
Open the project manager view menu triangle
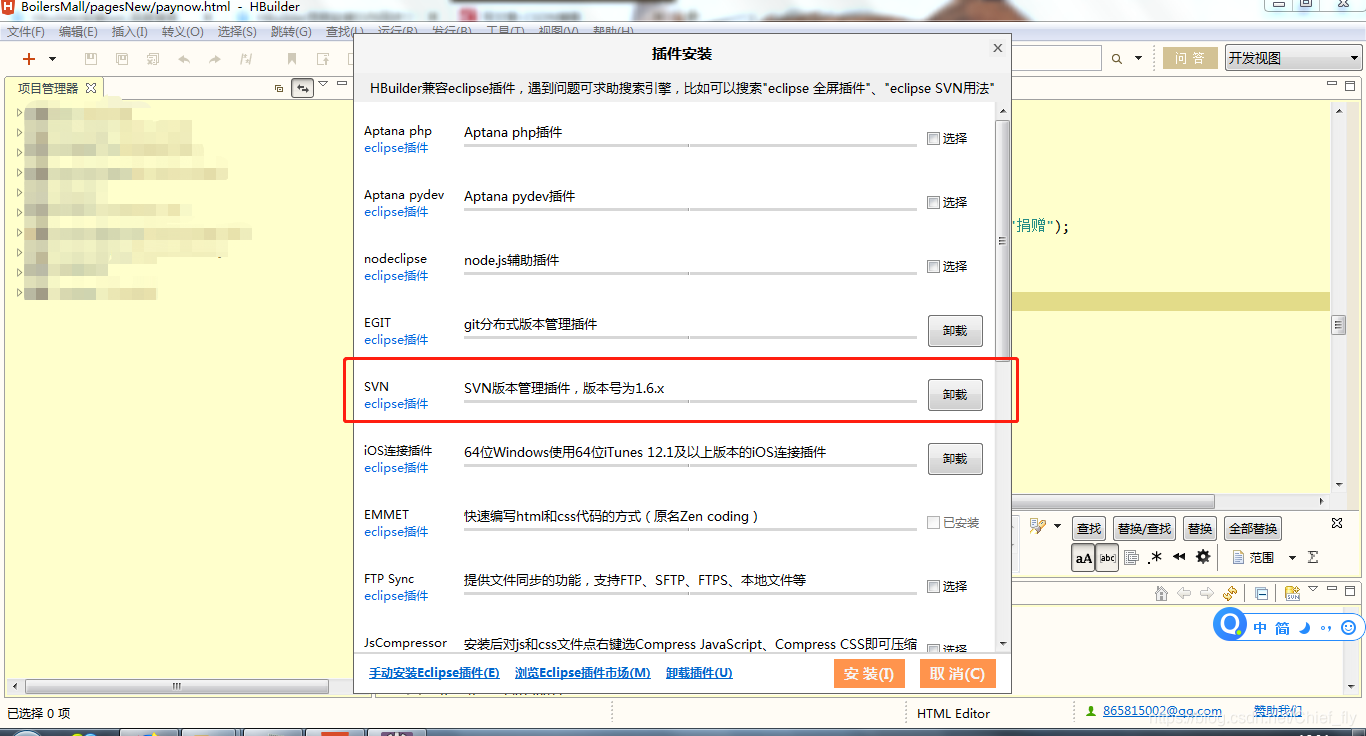pyautogui.click(x=323, y=85)
